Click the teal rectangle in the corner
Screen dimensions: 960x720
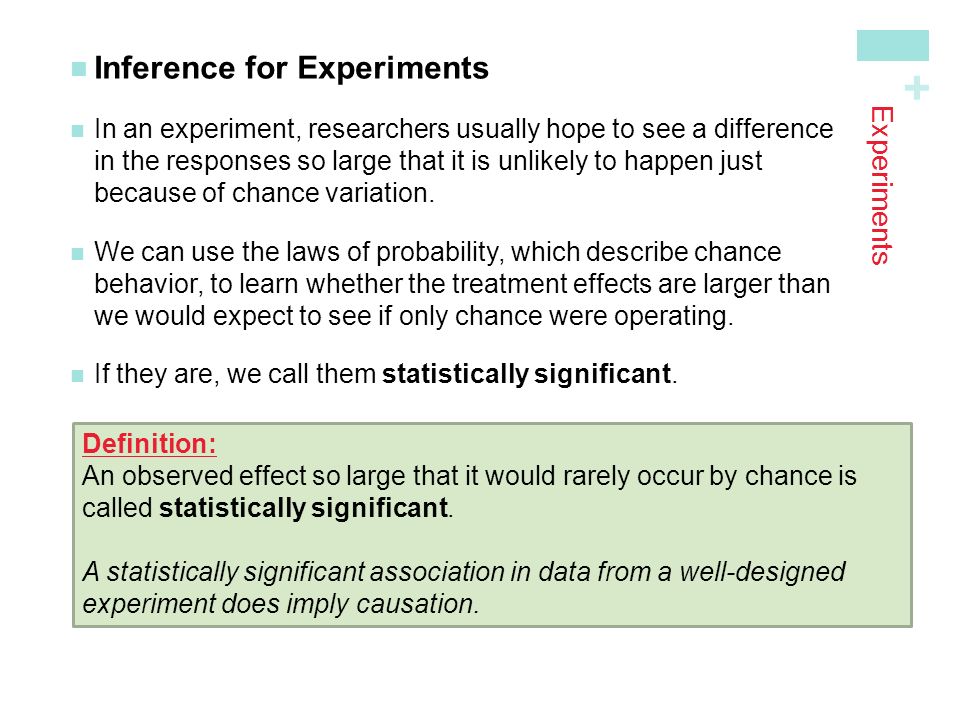(893, 45)
